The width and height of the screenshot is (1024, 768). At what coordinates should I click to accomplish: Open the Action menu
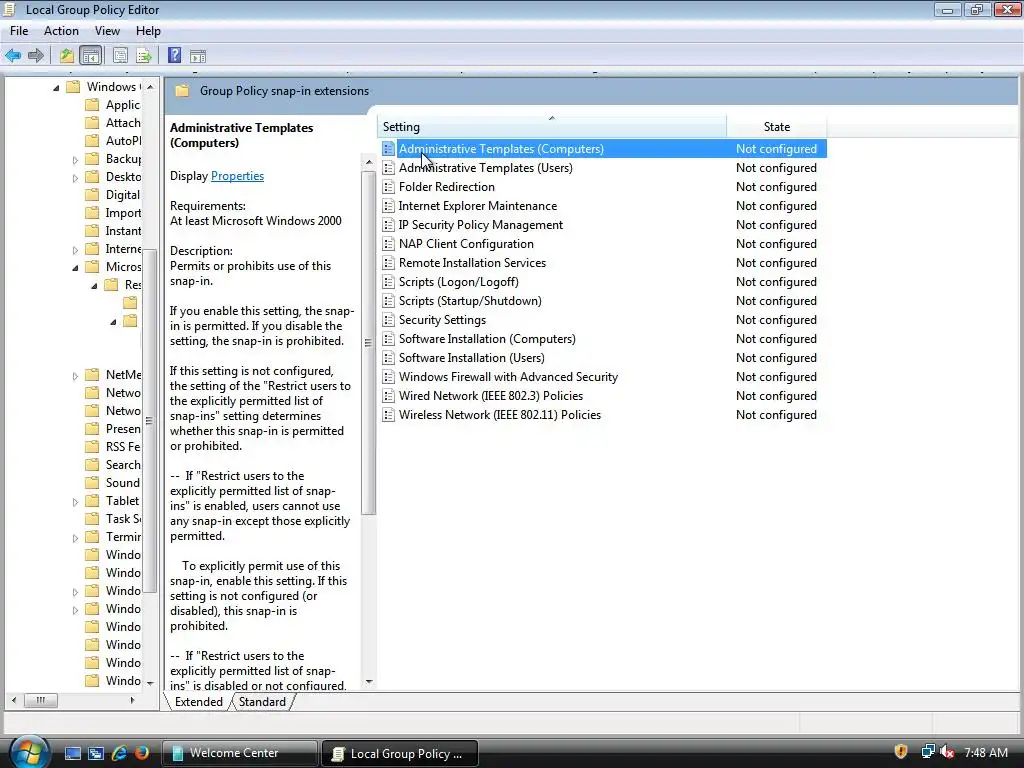coord(61,31)
